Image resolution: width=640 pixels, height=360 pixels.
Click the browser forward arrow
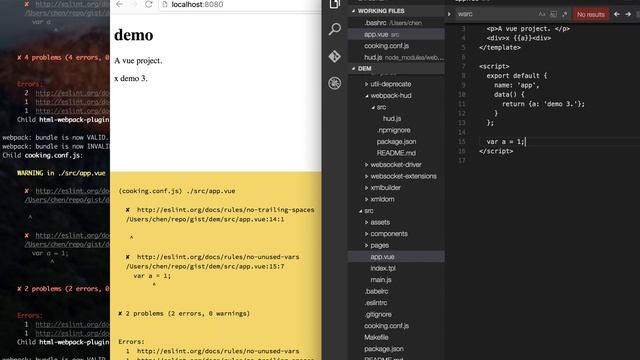pyautogui.click(x=134, y=4)
